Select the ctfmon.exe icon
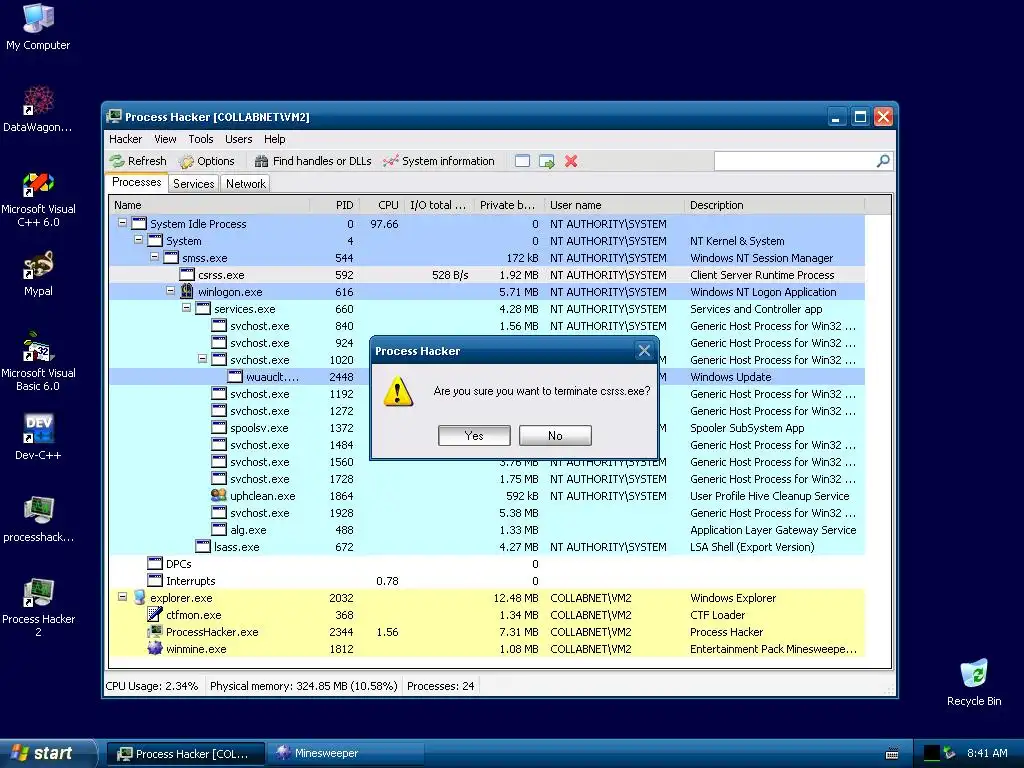 [x=155, y=615]
